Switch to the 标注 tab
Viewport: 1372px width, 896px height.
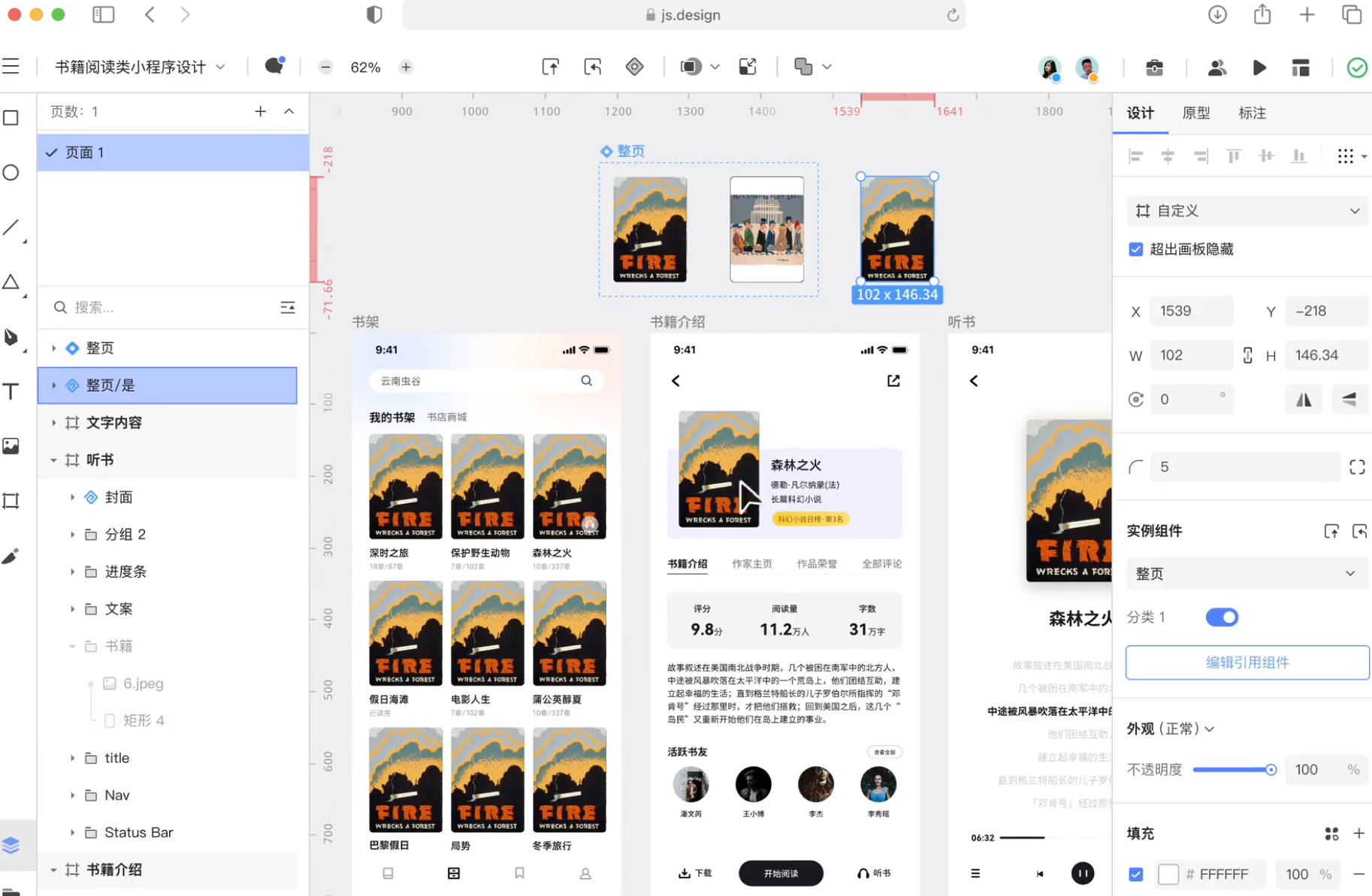[x=1252, y=113]
